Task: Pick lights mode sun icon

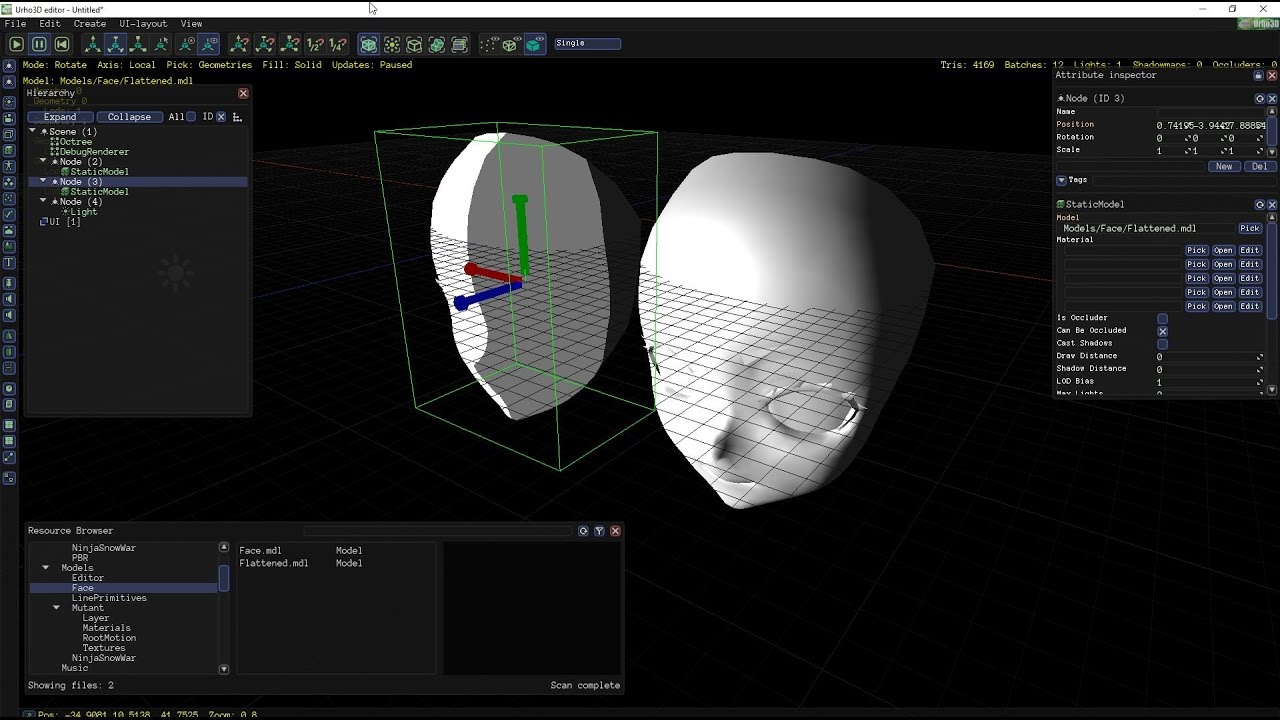Action: tap(392, 44)
